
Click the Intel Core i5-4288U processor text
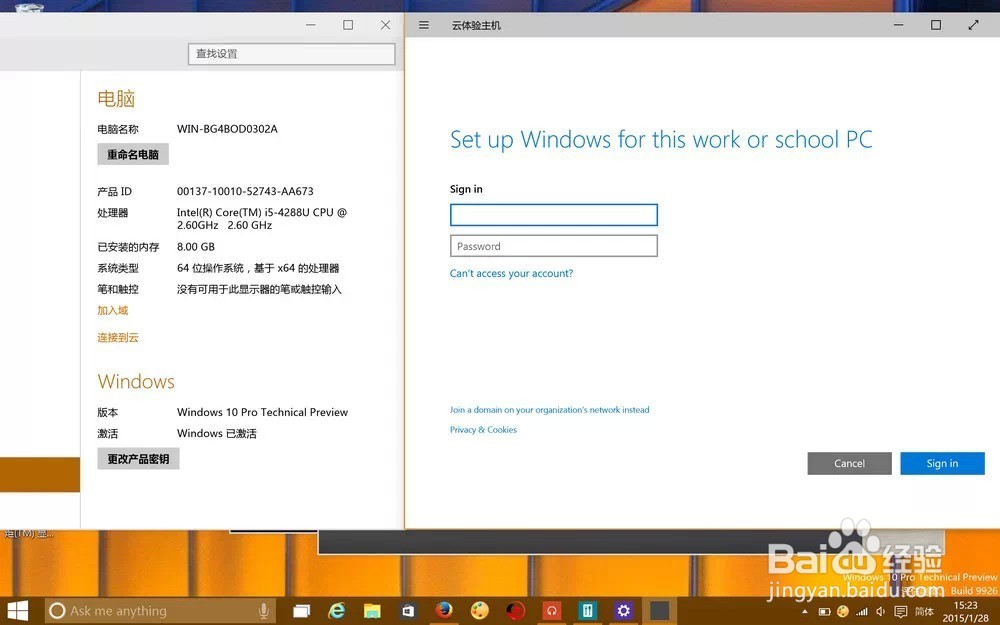point(262,218)
